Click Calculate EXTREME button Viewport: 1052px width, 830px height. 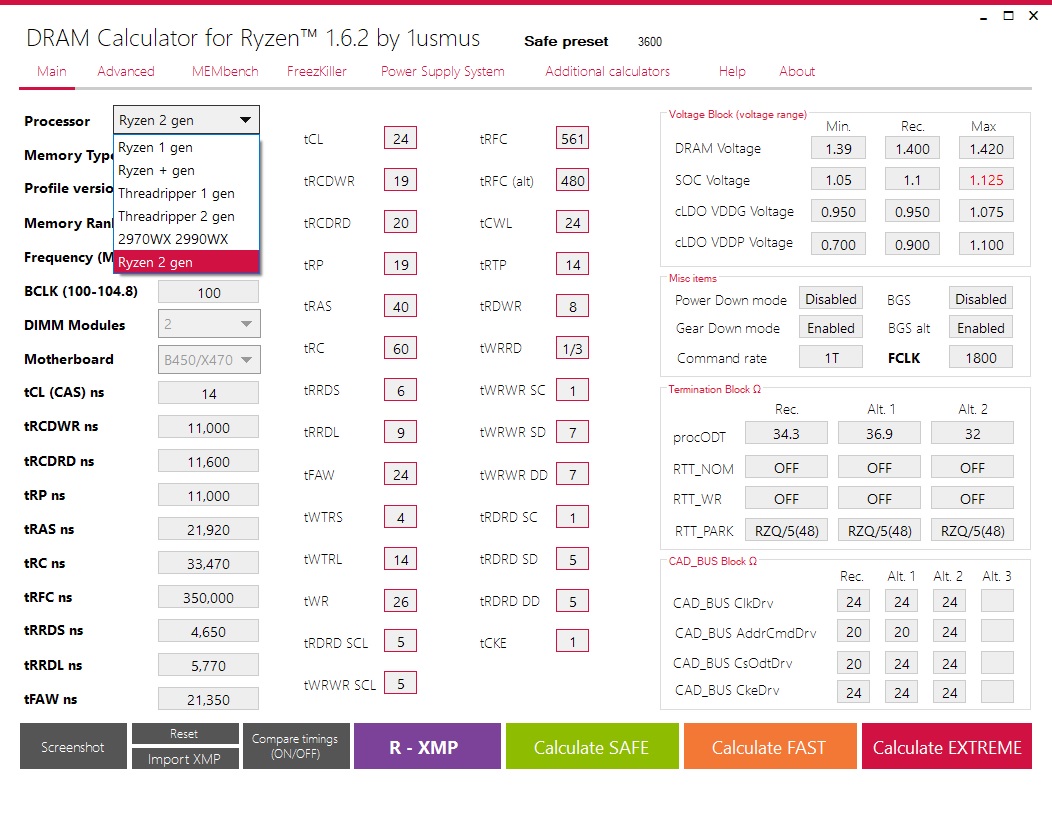(947, 746)
